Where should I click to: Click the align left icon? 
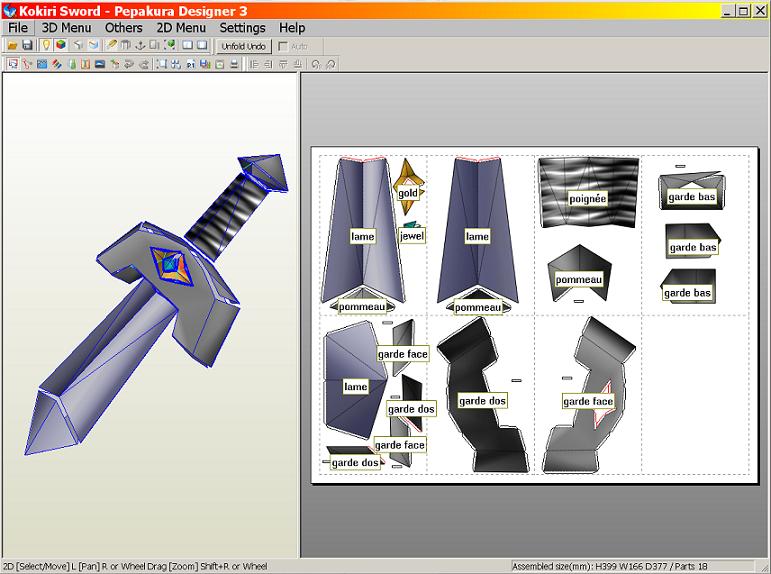click(x=254, y=64)
